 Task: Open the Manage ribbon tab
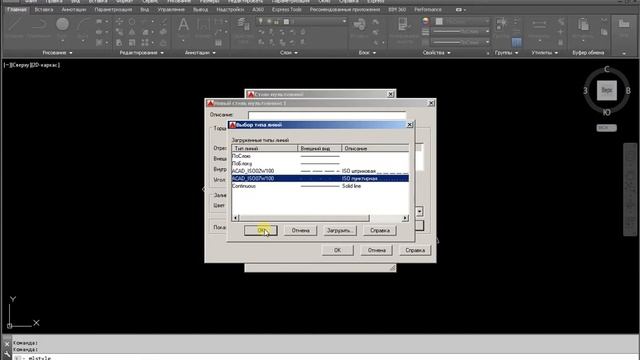(171, 9)
